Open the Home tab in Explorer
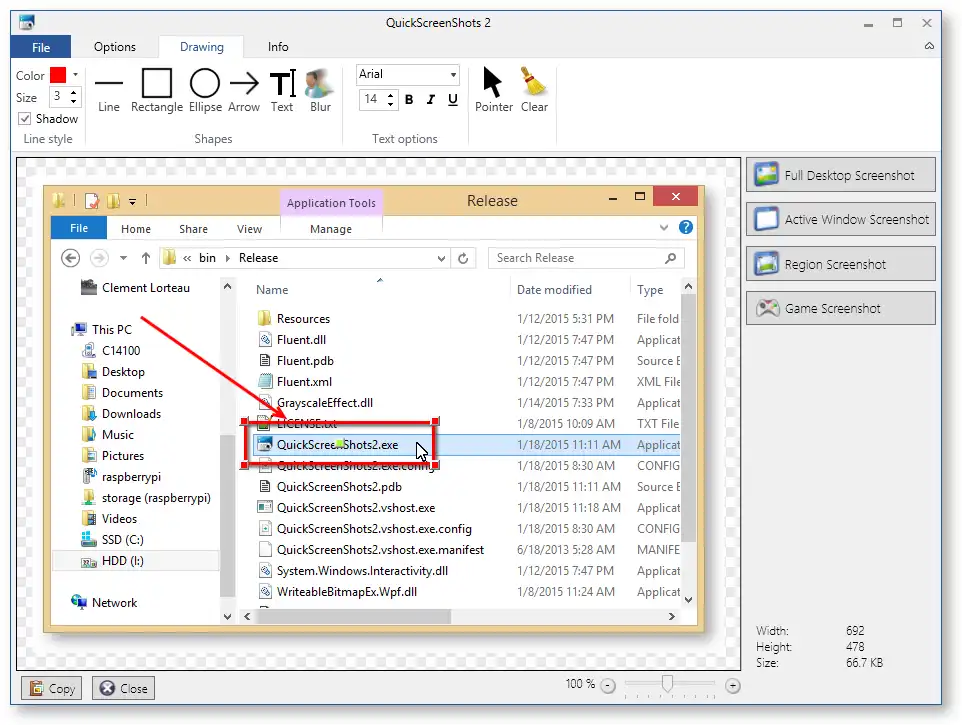The height and width of the screenshot is (725, 962). [x=136, y=229]
